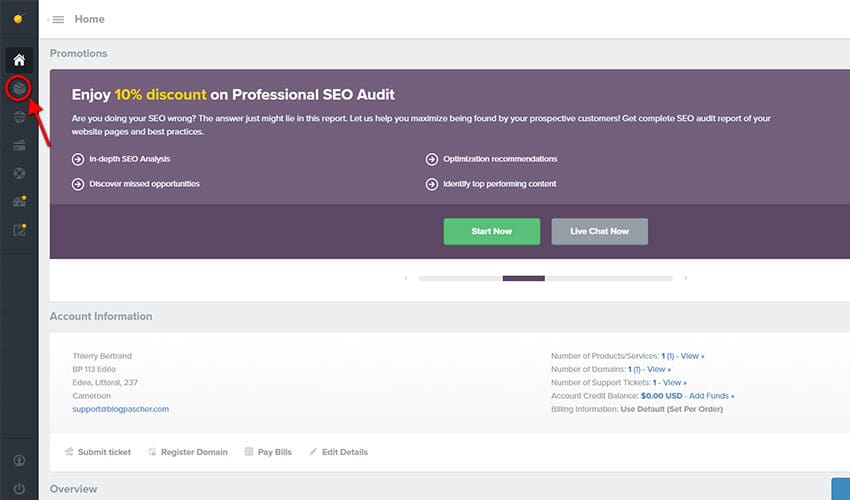This screenshot has width=850, height=500.
Task: Open the Billing card icon in sidebar
Action: point(19,145)
